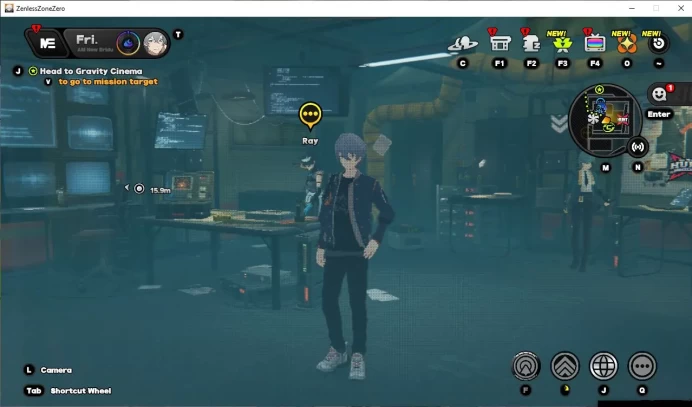This screenshot has height=407, width=692.
Task: Click the broadcast signal icon beside minimap
Action: coord(638,147)
